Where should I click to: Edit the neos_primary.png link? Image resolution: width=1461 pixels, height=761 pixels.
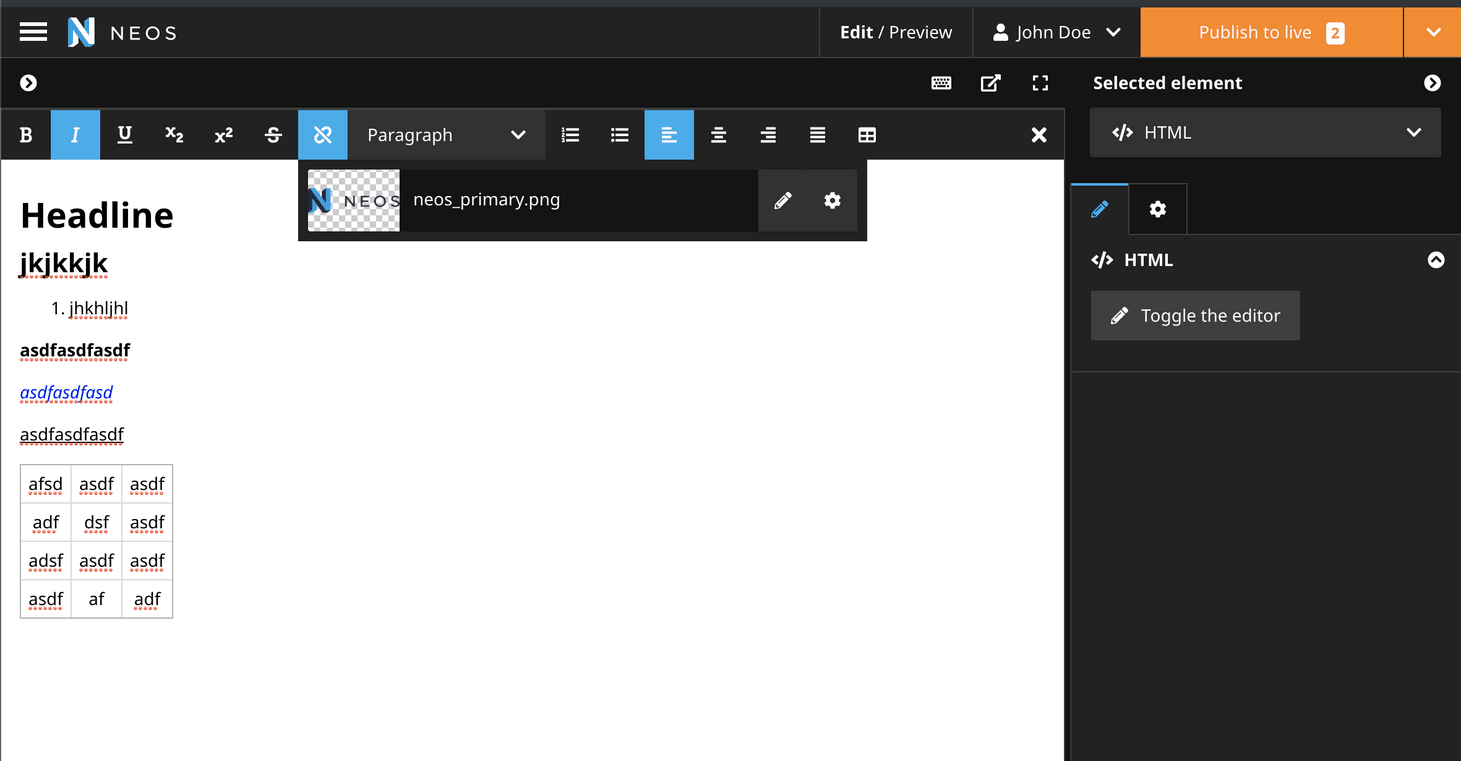[x=783, y=200]
